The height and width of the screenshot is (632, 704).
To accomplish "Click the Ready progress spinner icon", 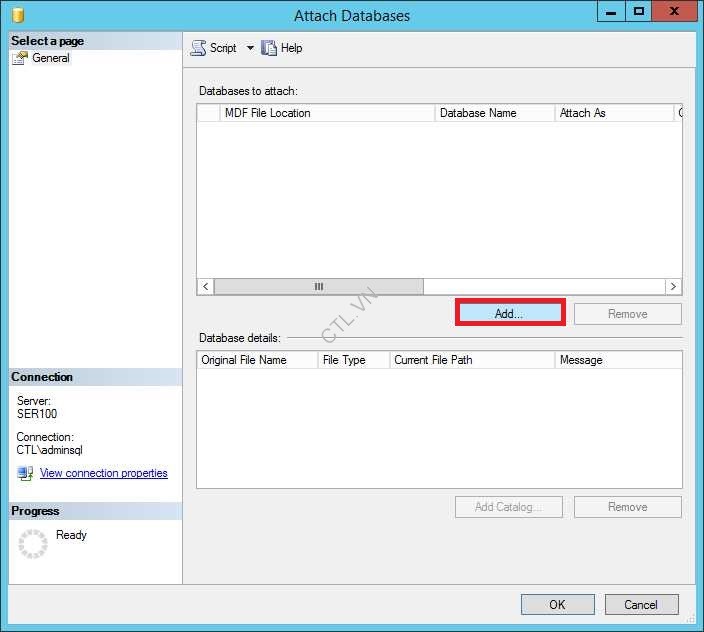I will point(33,543).
